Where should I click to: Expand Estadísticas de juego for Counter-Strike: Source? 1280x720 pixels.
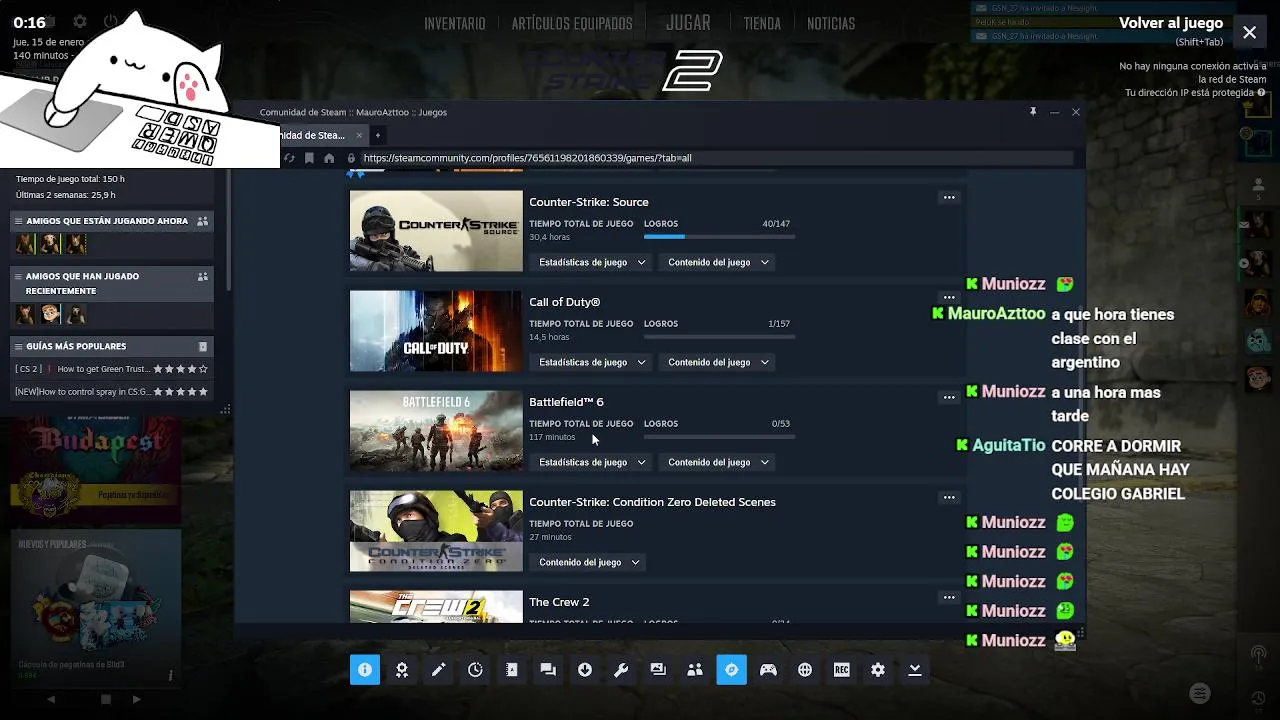pyautogui.click(x=592, y=262)
